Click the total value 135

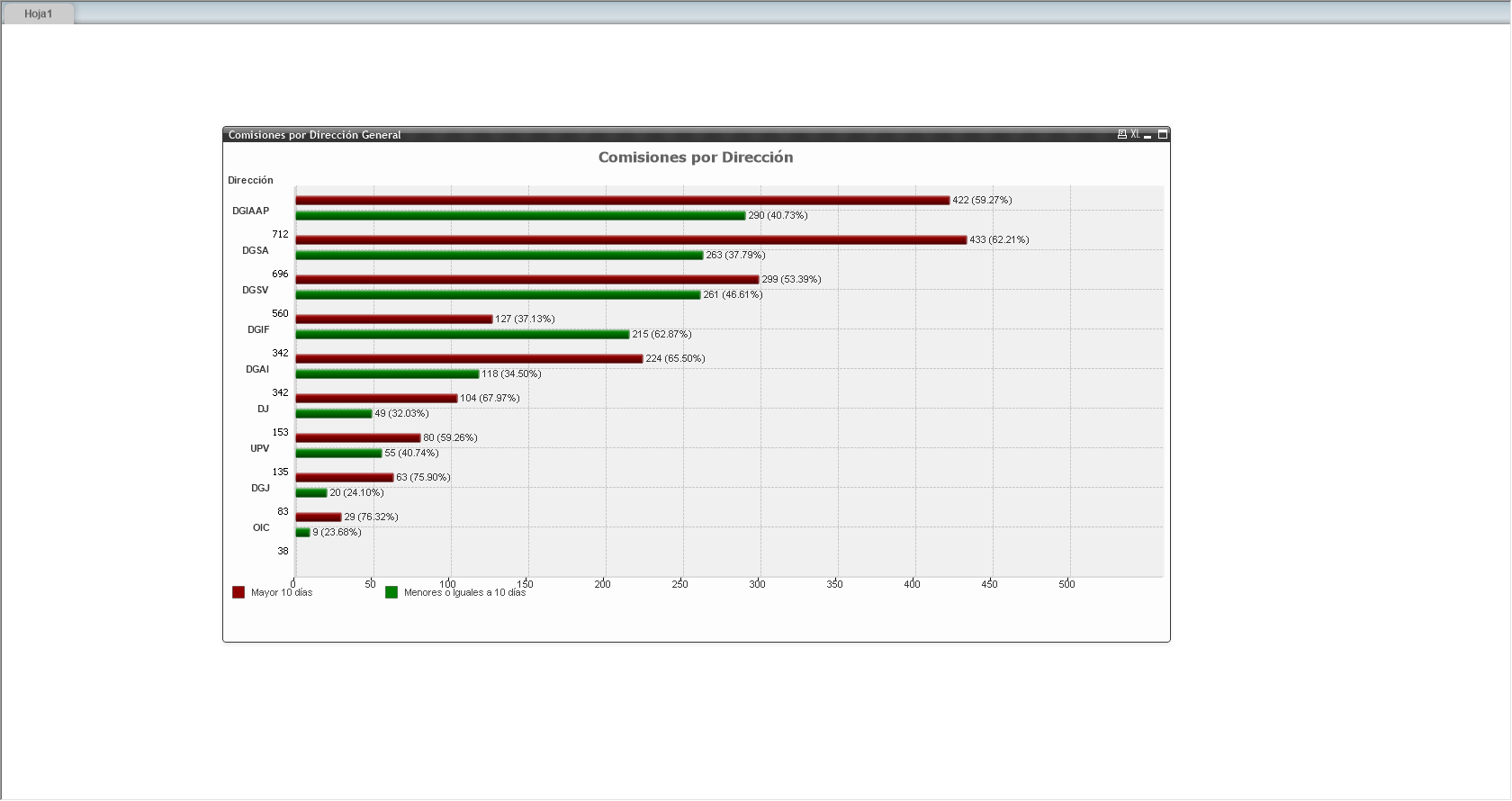[x=280, y=472]
